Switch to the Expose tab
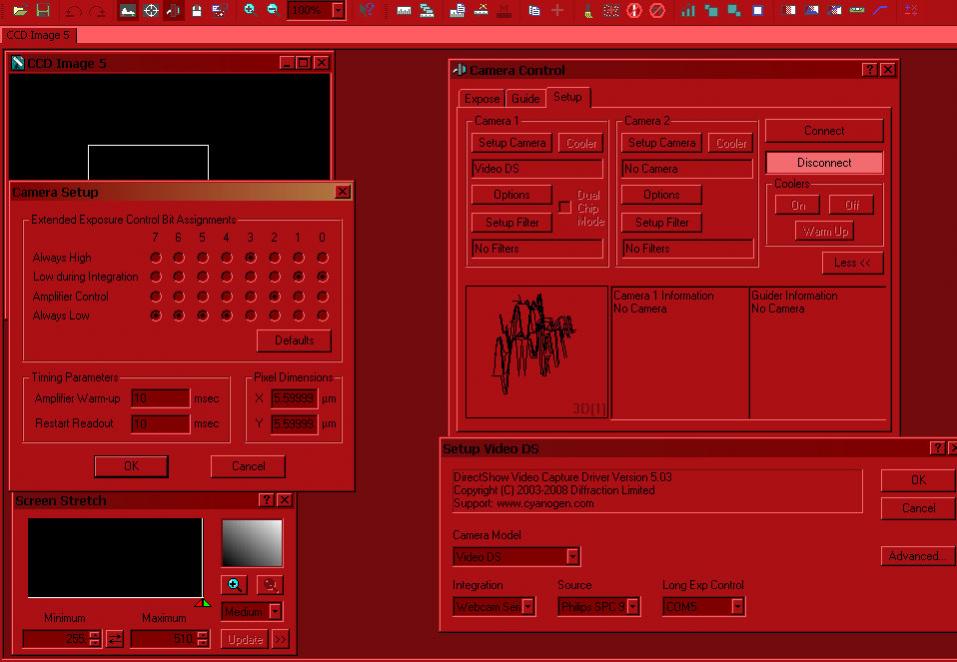 click(482, 99)
